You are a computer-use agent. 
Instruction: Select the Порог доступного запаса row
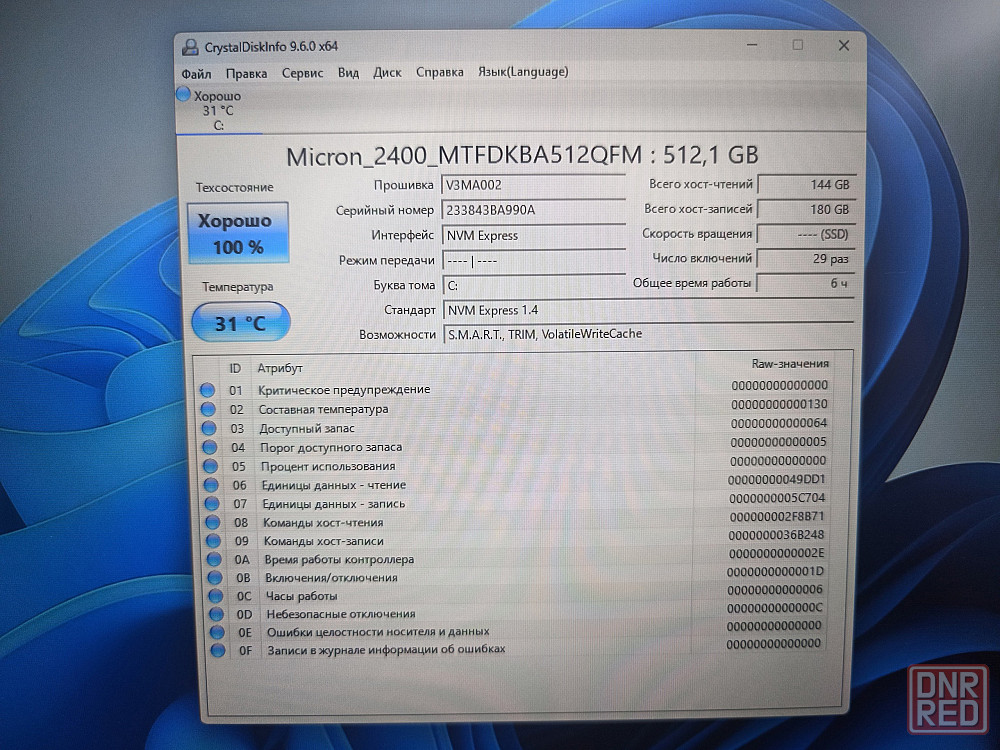pos(515,445)
